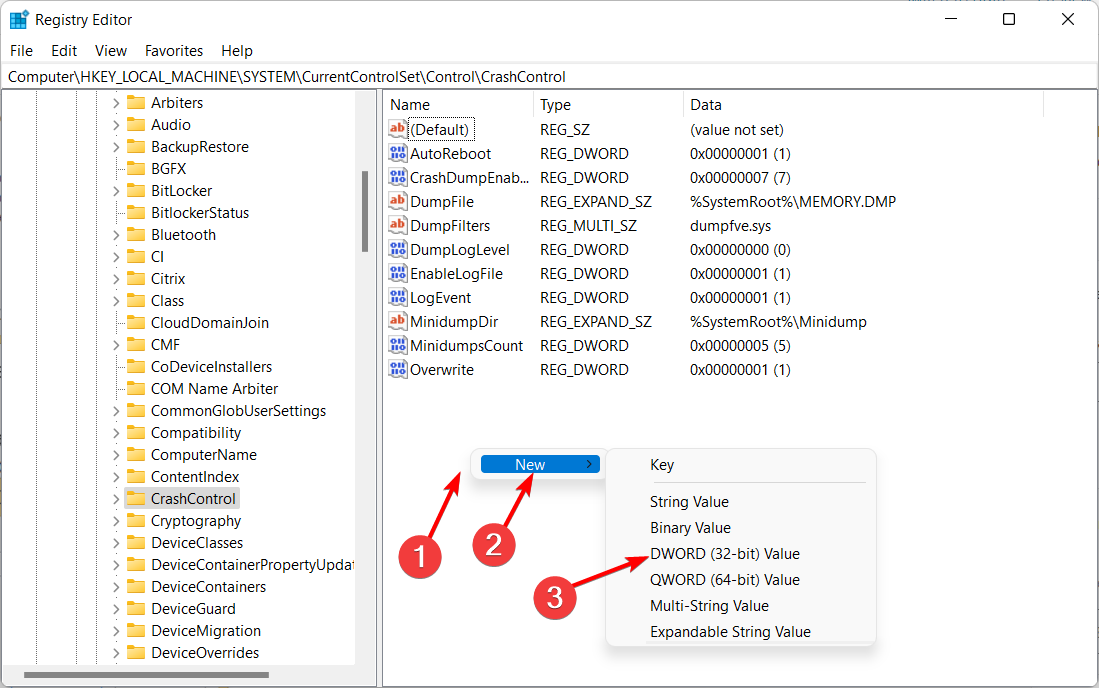Viewport: 1099px width, 688px height.
Task: Click the registry path address bar
Action: (549, 76)
